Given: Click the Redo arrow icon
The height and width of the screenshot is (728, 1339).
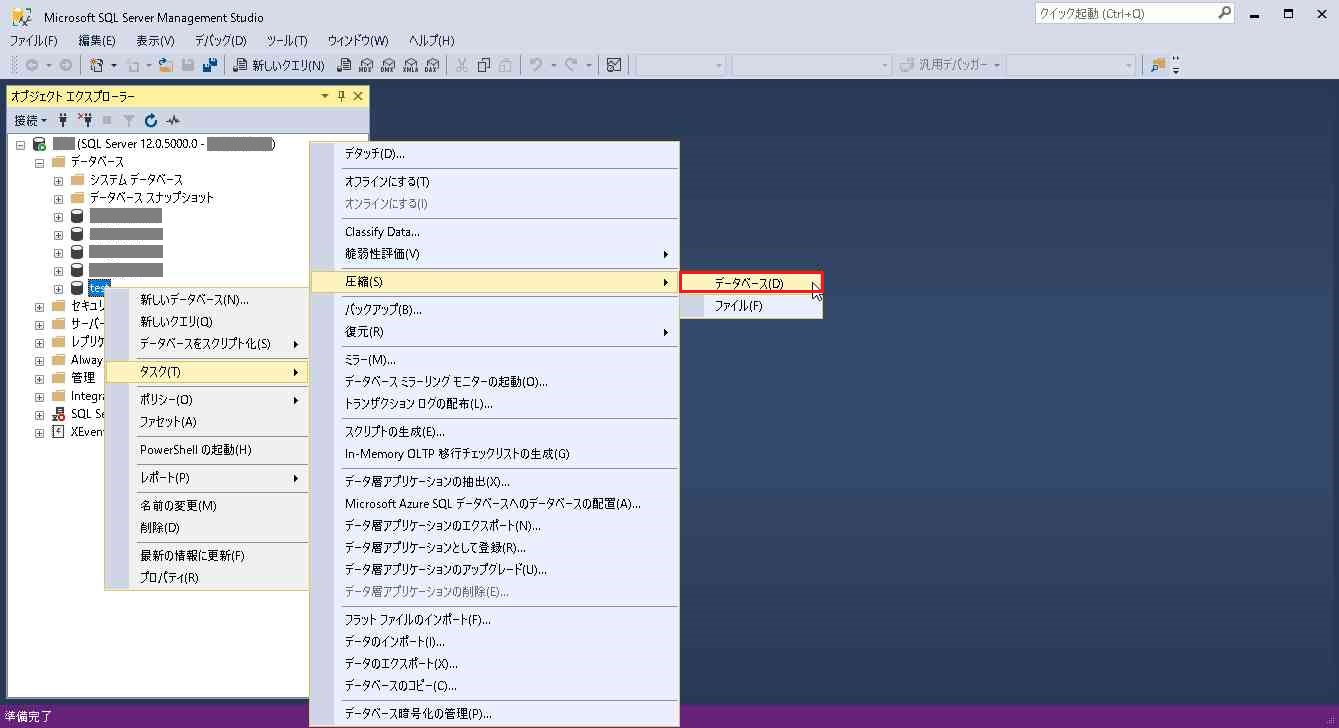Looking at the screenshot, I should (x=571, y=65).
